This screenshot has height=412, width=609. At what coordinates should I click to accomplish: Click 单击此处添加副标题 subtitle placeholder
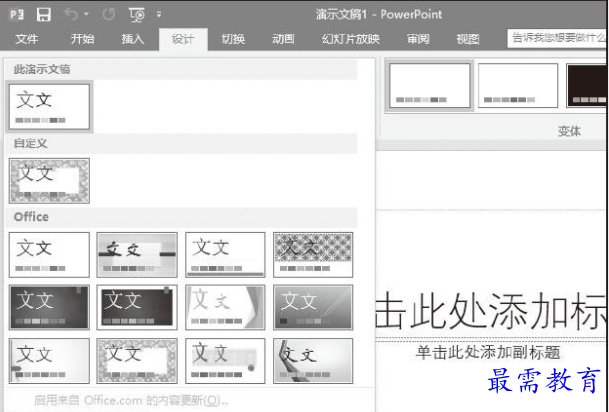(x=488, y=353)
